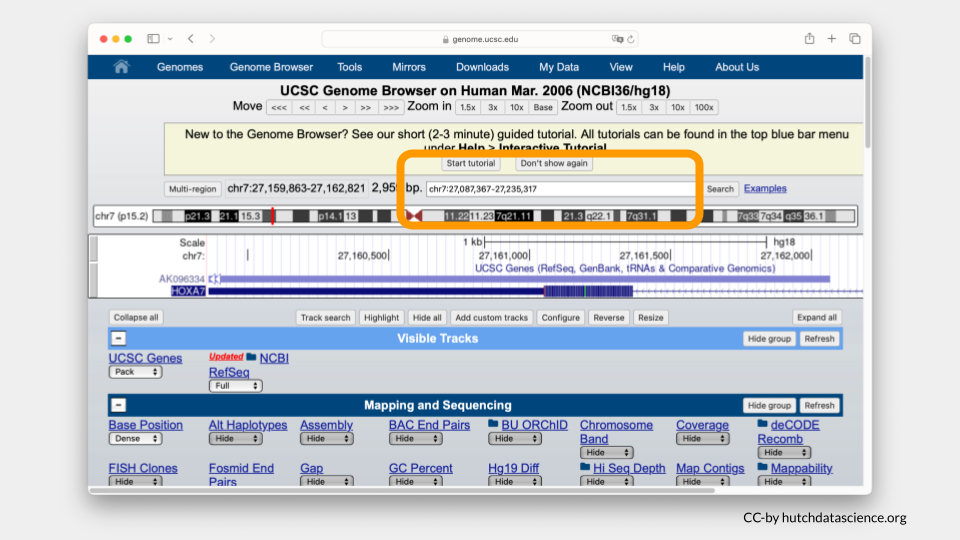The height and width of the screenshot is (540, 960).
Task: Click Start tutorial button
Action: [471, 163]
